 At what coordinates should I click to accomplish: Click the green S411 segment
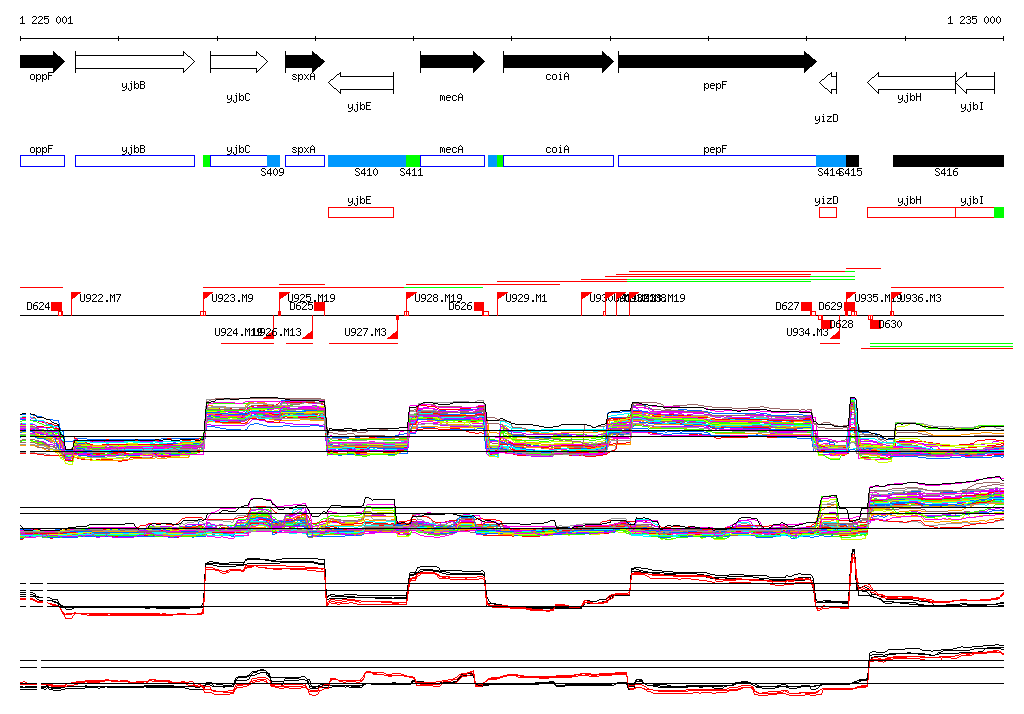(x=413, y=161)
